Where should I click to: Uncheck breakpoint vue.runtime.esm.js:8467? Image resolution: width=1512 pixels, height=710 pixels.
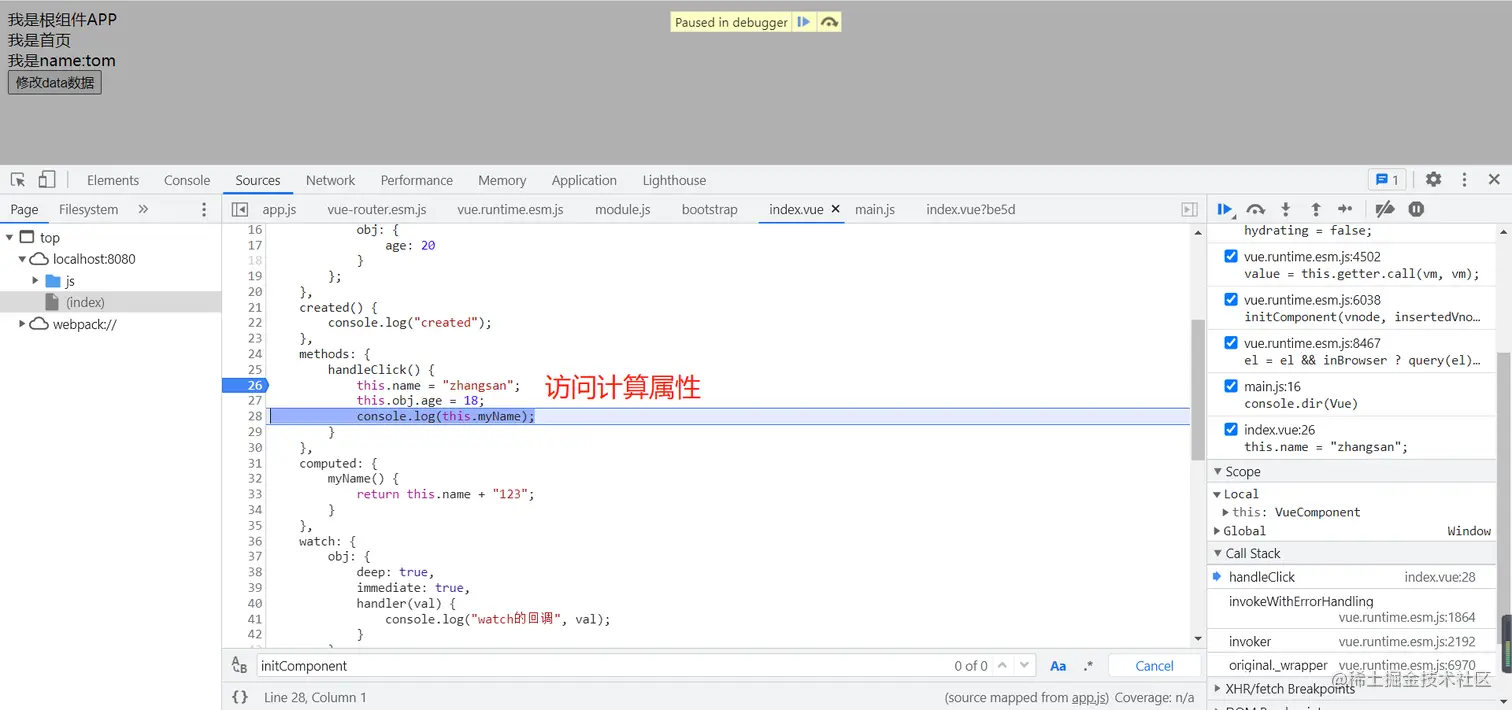tap(1231, 342)
